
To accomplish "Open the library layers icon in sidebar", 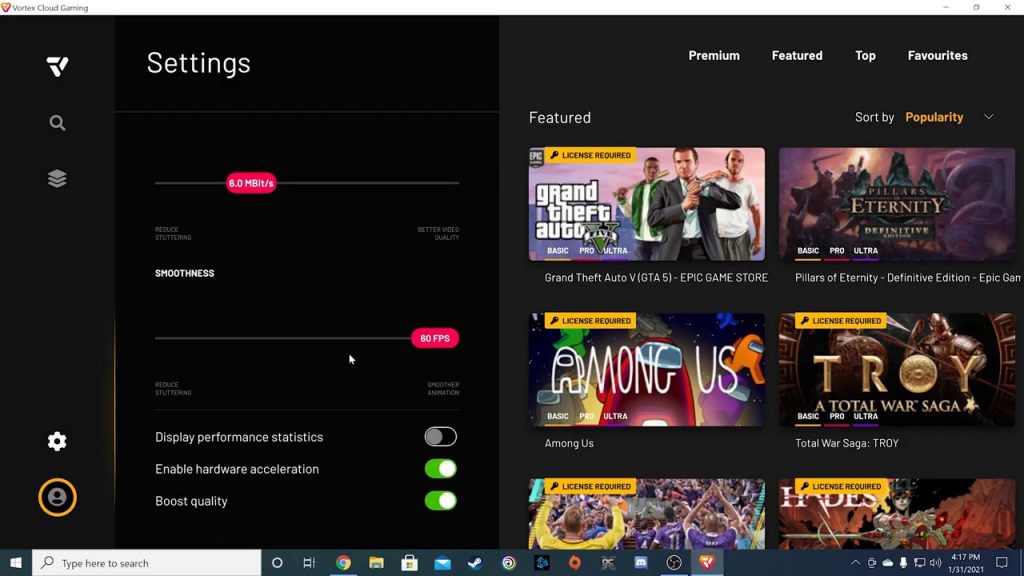I will [57, 178].
